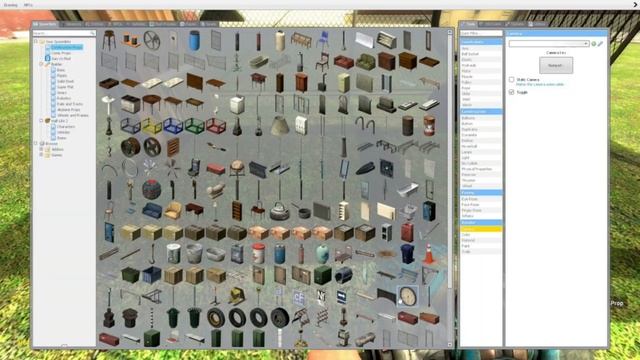640x360 pixels.
Task: Open the Rails and Tracks spawnlist
Action: 70,104
